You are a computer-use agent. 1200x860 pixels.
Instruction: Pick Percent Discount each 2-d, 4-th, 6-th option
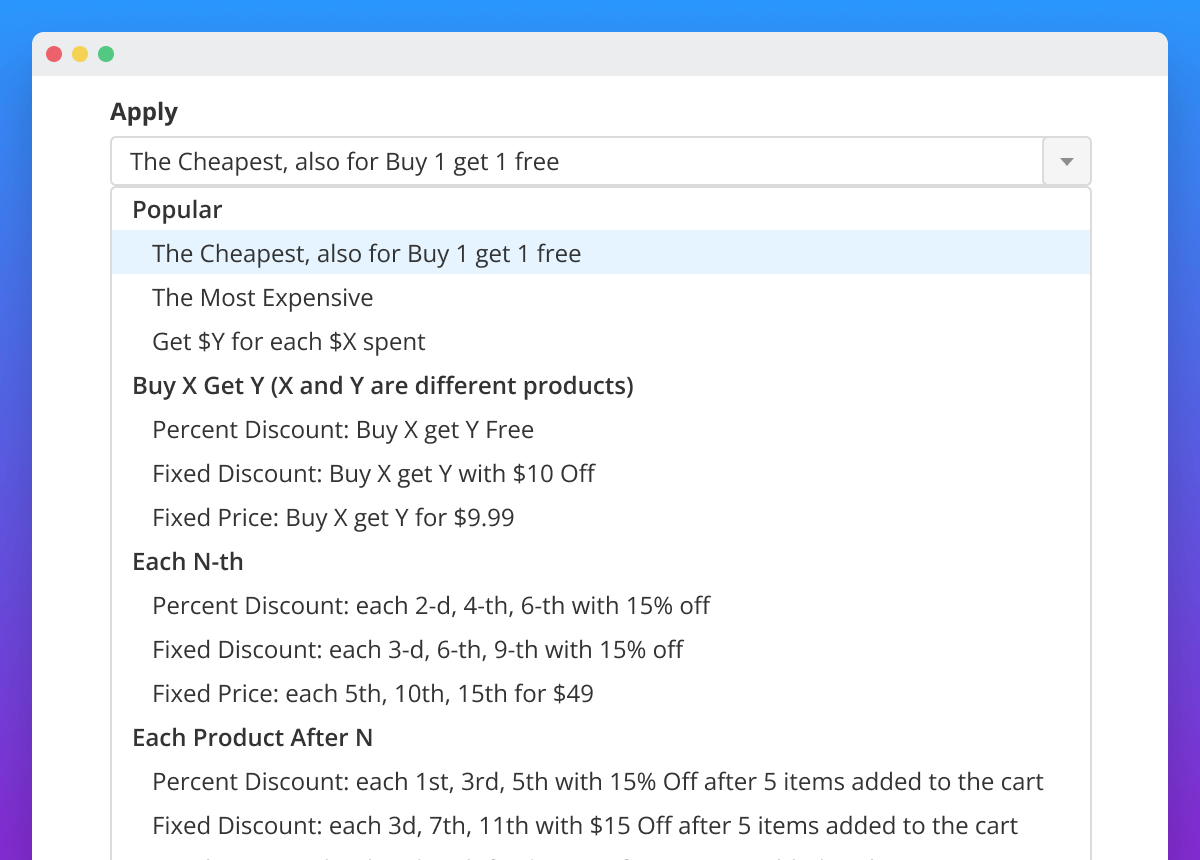[431, 605]
